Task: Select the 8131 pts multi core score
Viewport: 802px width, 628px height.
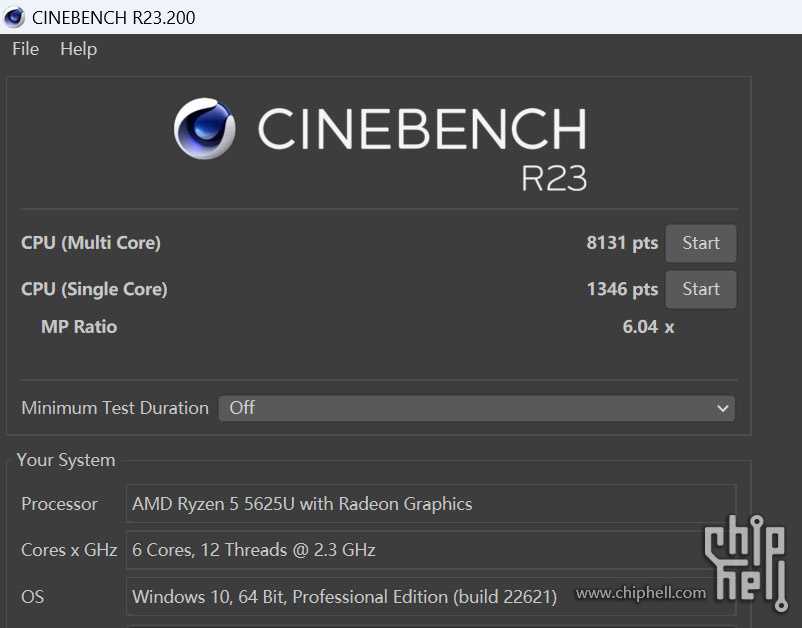Action: tap(622, 243)
